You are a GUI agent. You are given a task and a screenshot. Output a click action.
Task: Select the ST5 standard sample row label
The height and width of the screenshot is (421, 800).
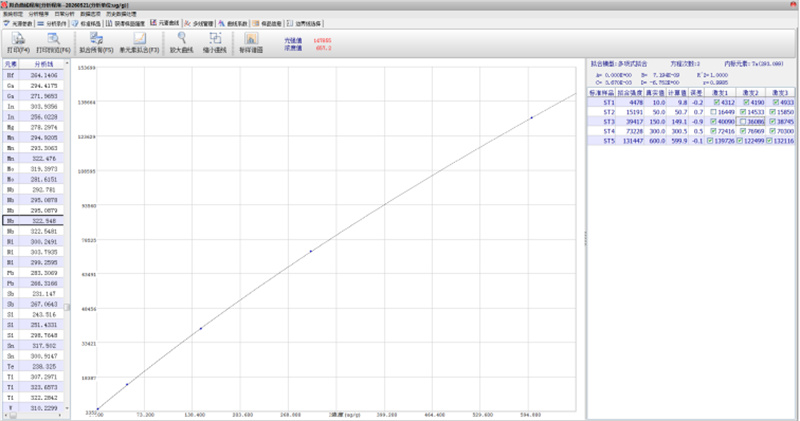point(609,141)
